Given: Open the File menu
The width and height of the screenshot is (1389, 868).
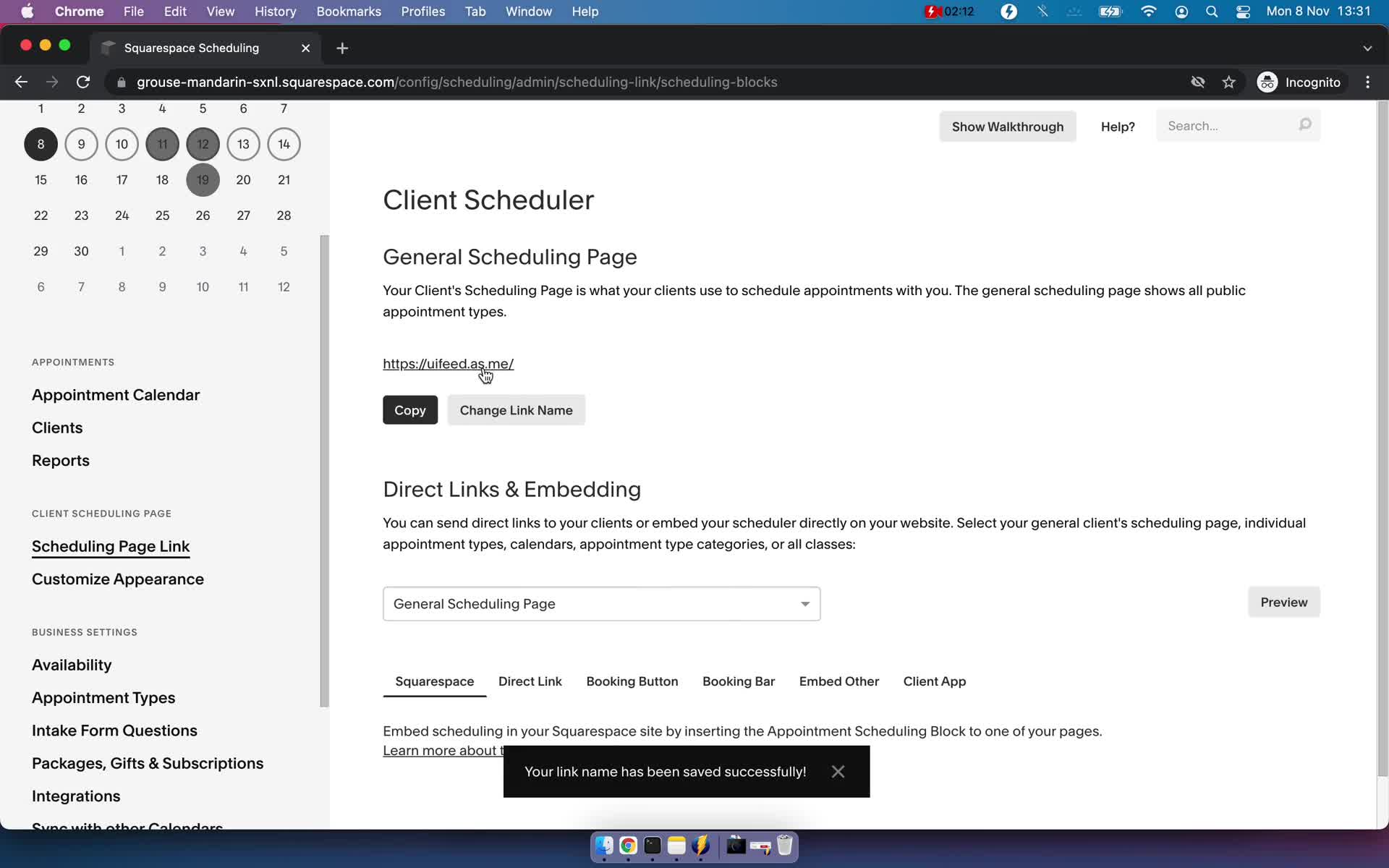Looking at the screenshot, I should point(133,12).
